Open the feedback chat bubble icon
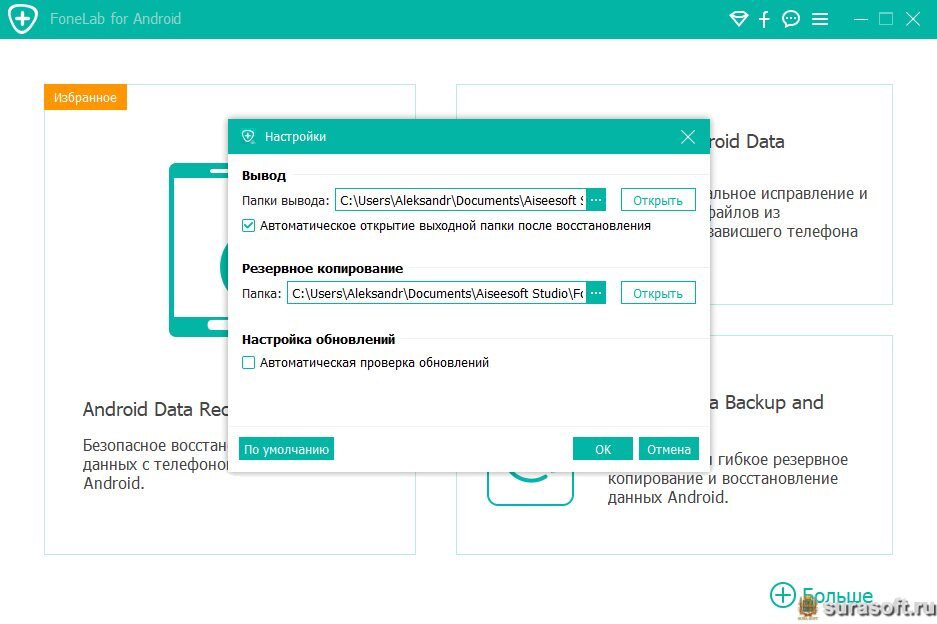 pos(791,19)
